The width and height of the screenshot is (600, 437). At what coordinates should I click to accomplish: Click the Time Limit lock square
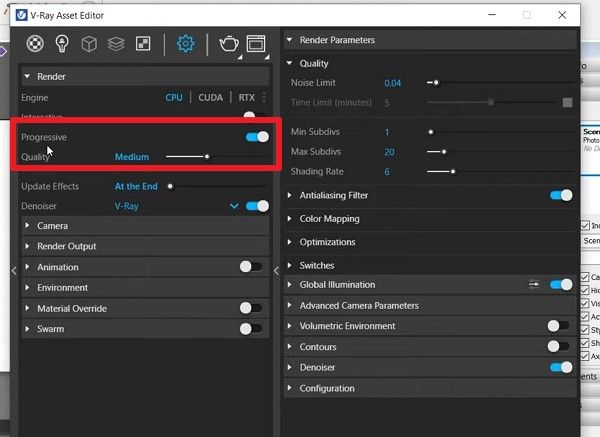567,103
